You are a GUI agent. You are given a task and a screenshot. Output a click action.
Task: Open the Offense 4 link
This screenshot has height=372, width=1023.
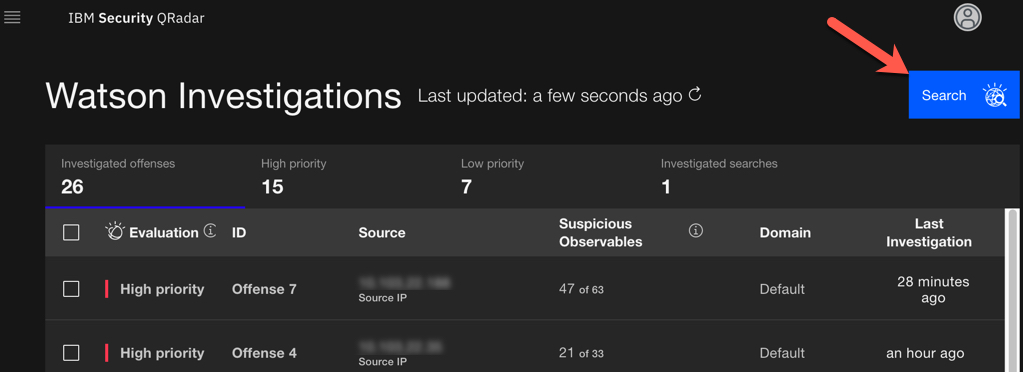point(264,353)
